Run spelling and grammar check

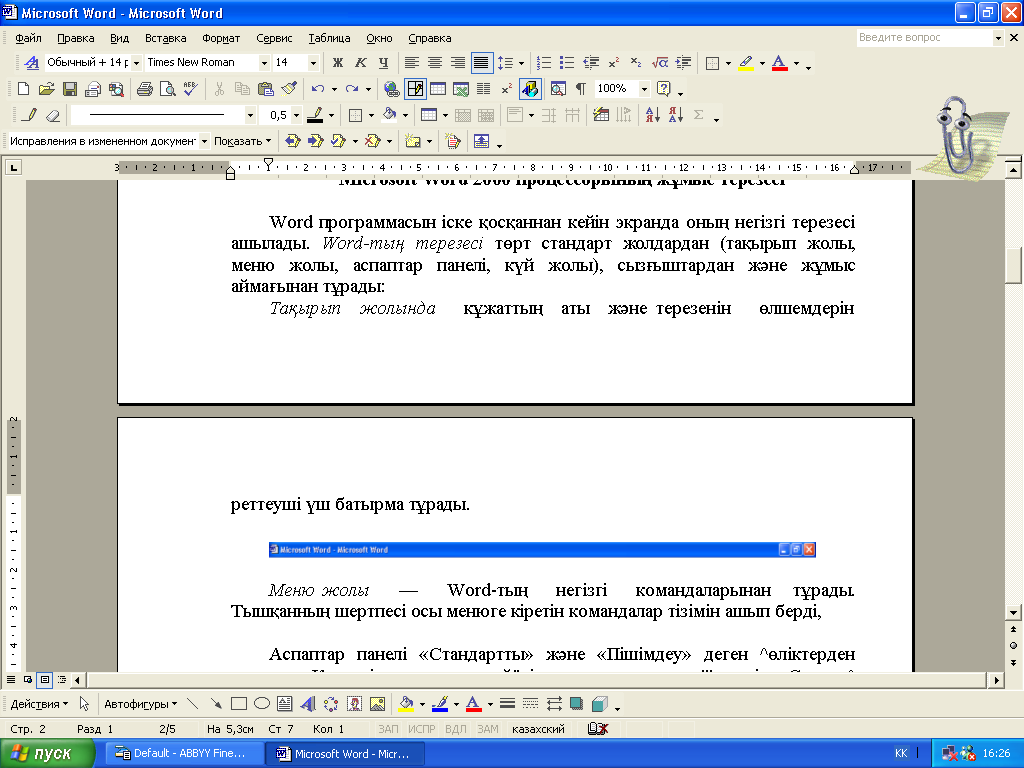pyautogui.click(x=191, y=89)
